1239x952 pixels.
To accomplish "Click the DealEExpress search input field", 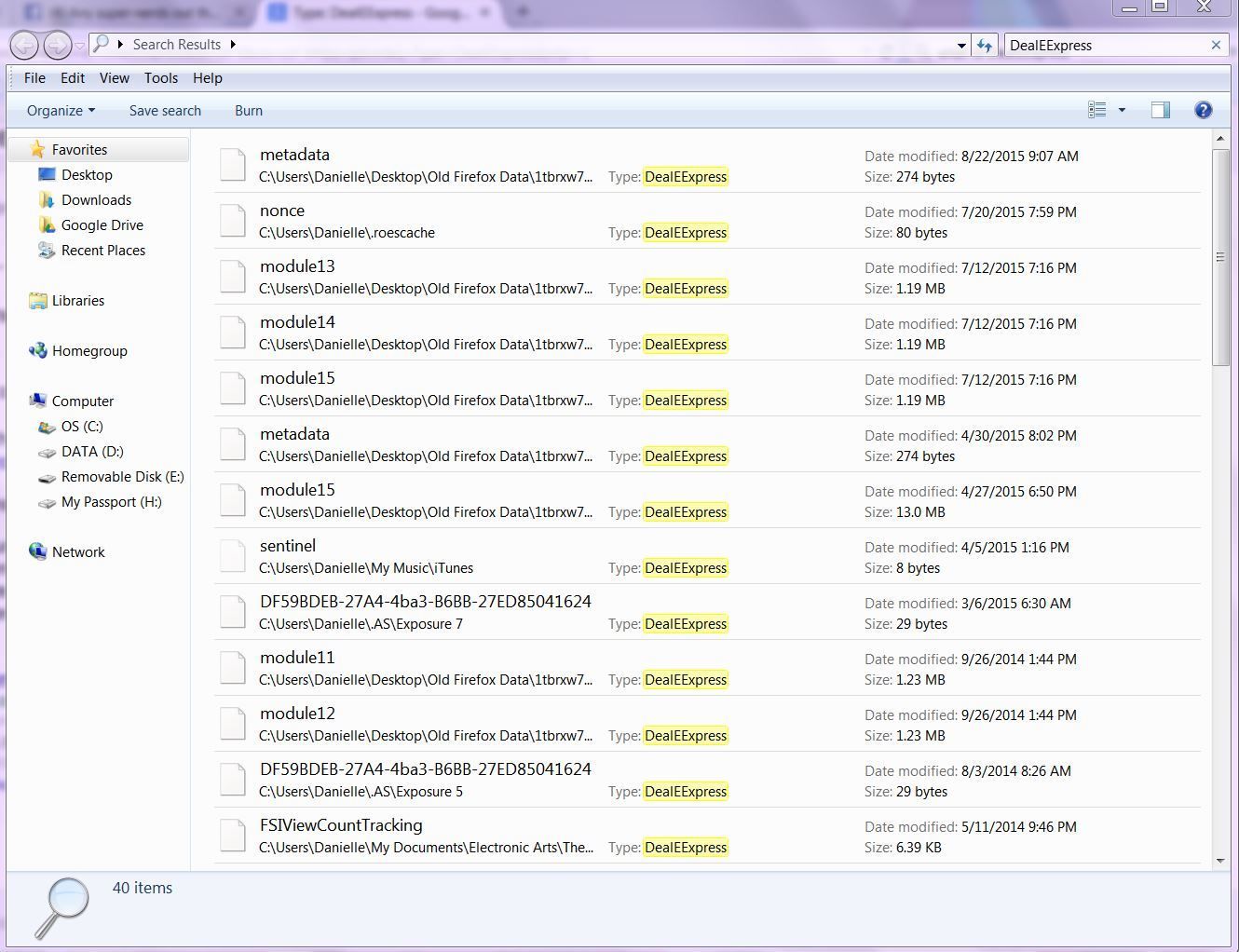I will tap(1107, 45).
